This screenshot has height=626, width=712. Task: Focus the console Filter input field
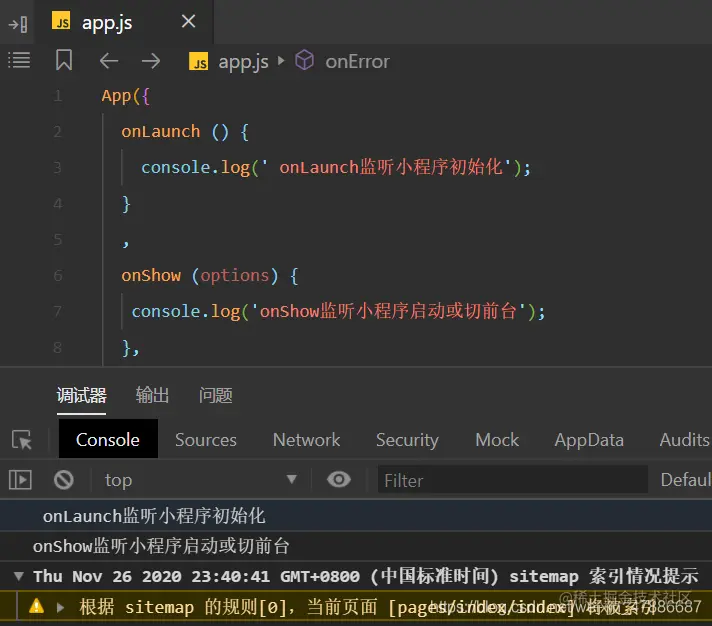pos(513,480)
